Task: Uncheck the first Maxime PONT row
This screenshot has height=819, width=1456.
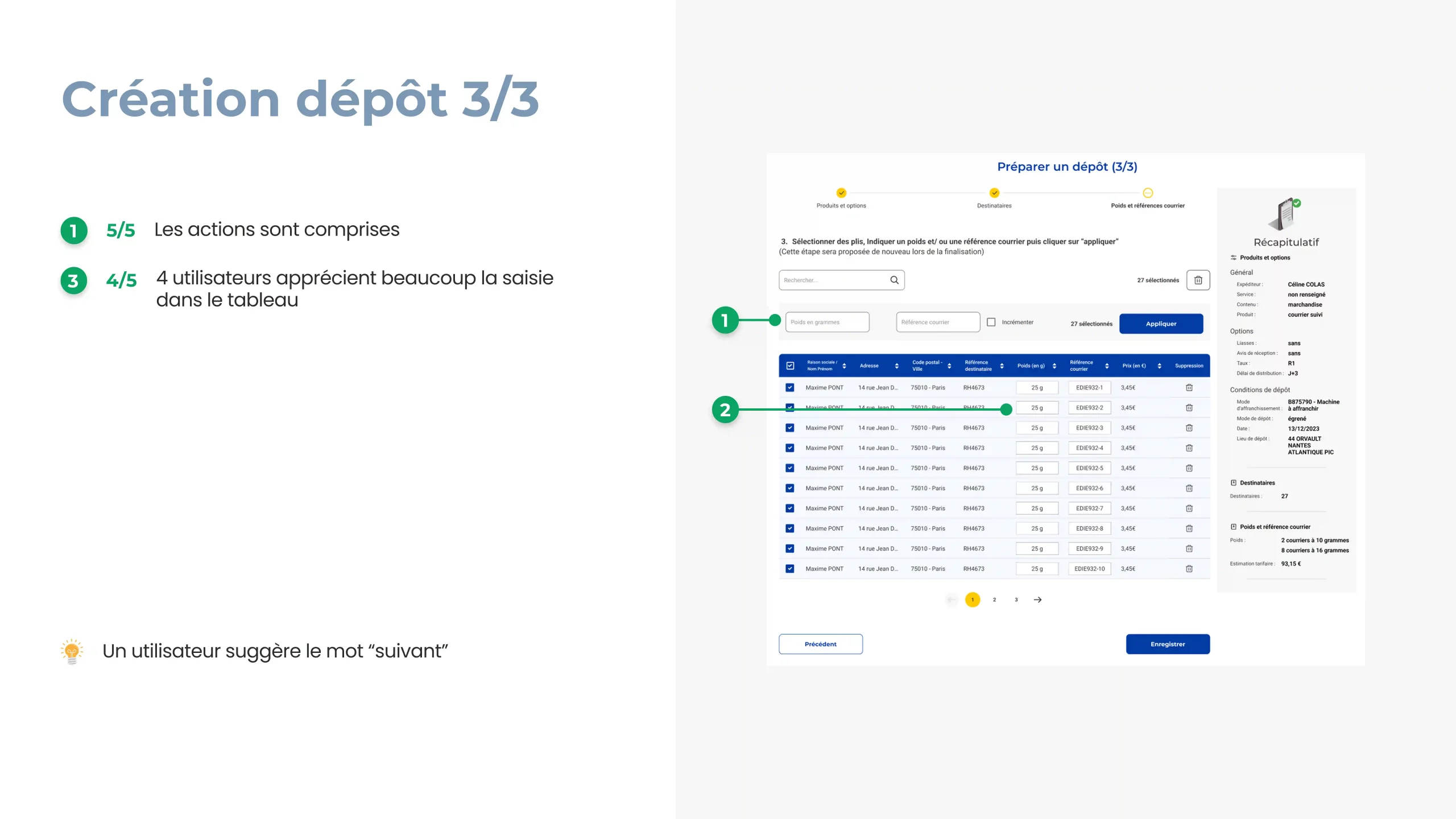Action: point(790,387)
